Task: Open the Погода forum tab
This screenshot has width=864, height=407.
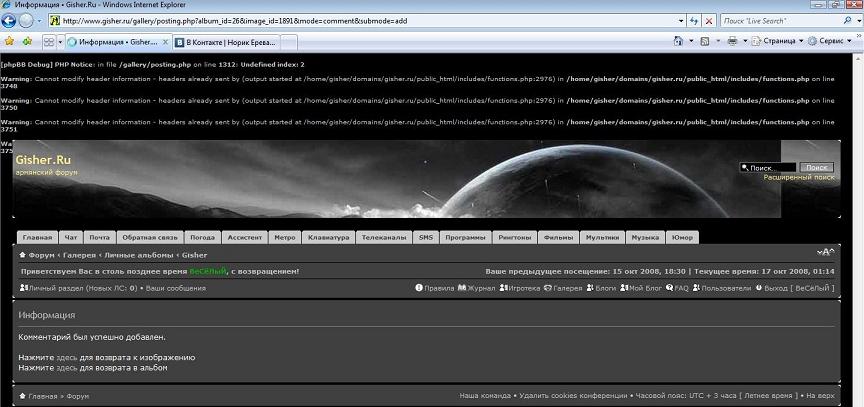Action: [x=202, y=238]
